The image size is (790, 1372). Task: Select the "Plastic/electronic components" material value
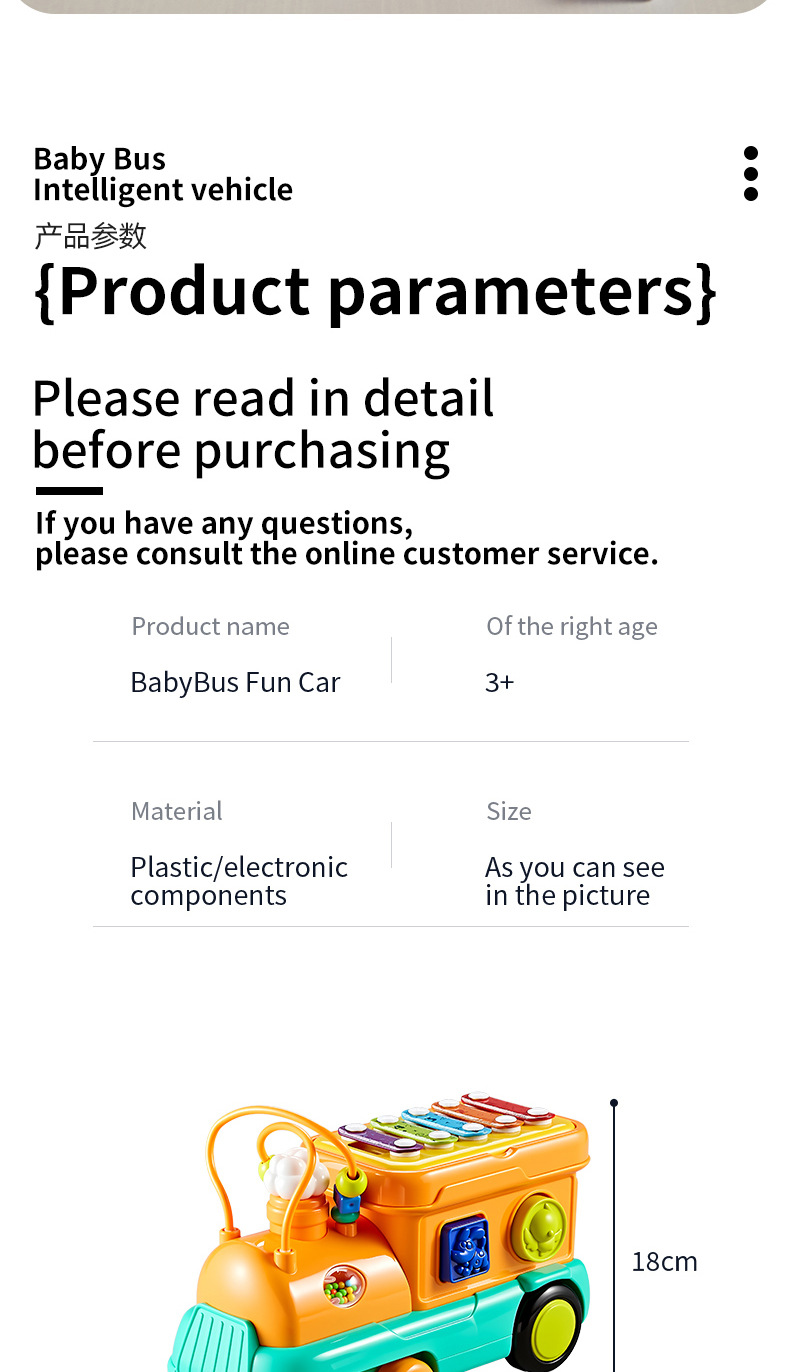(239, 881)
